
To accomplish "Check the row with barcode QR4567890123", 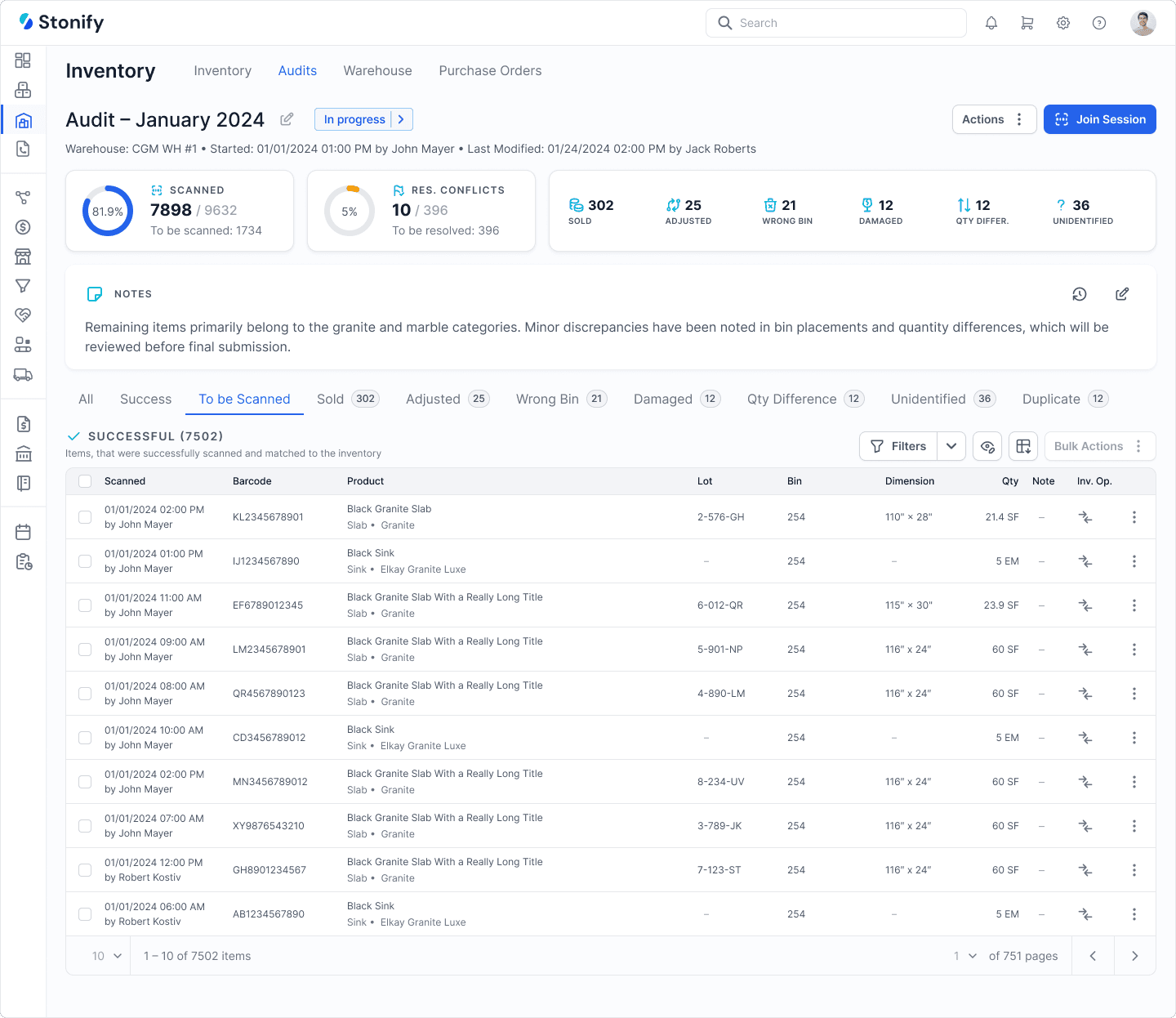I will pyautogui.click(x=85, y=694).
